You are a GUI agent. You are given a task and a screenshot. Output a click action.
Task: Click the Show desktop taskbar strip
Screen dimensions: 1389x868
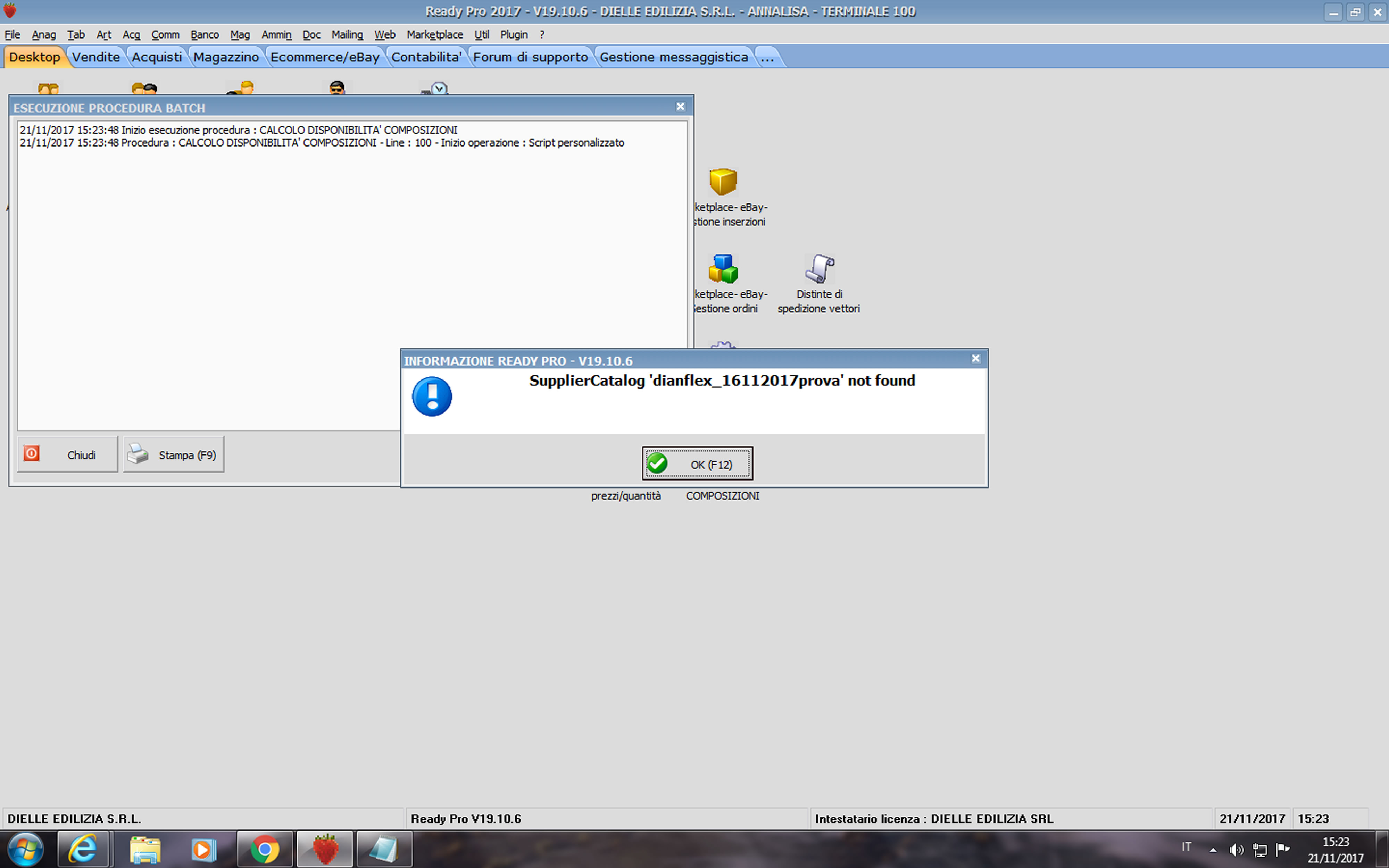1382,849
